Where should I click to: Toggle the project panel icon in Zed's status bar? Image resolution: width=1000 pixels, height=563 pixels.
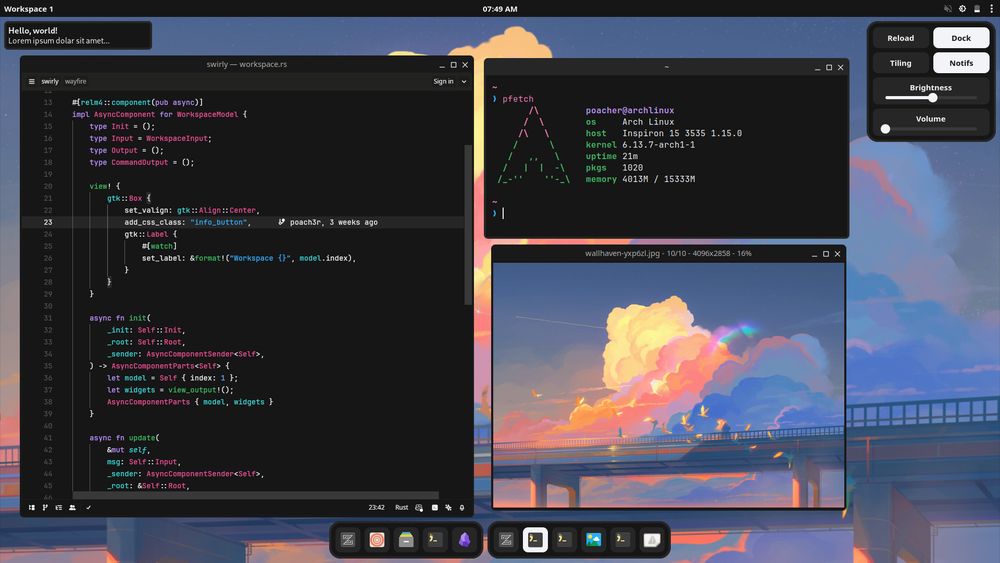click(31, 508)
